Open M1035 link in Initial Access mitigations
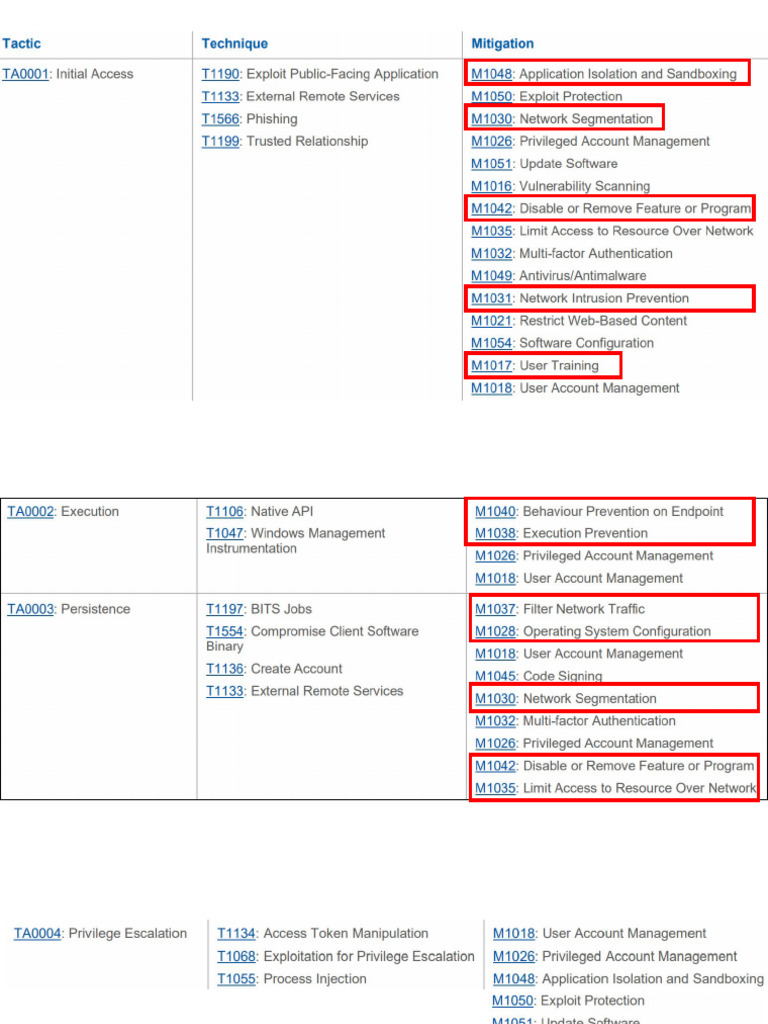768x1024 pixels. pyautogui.click(x=492, y=231)
